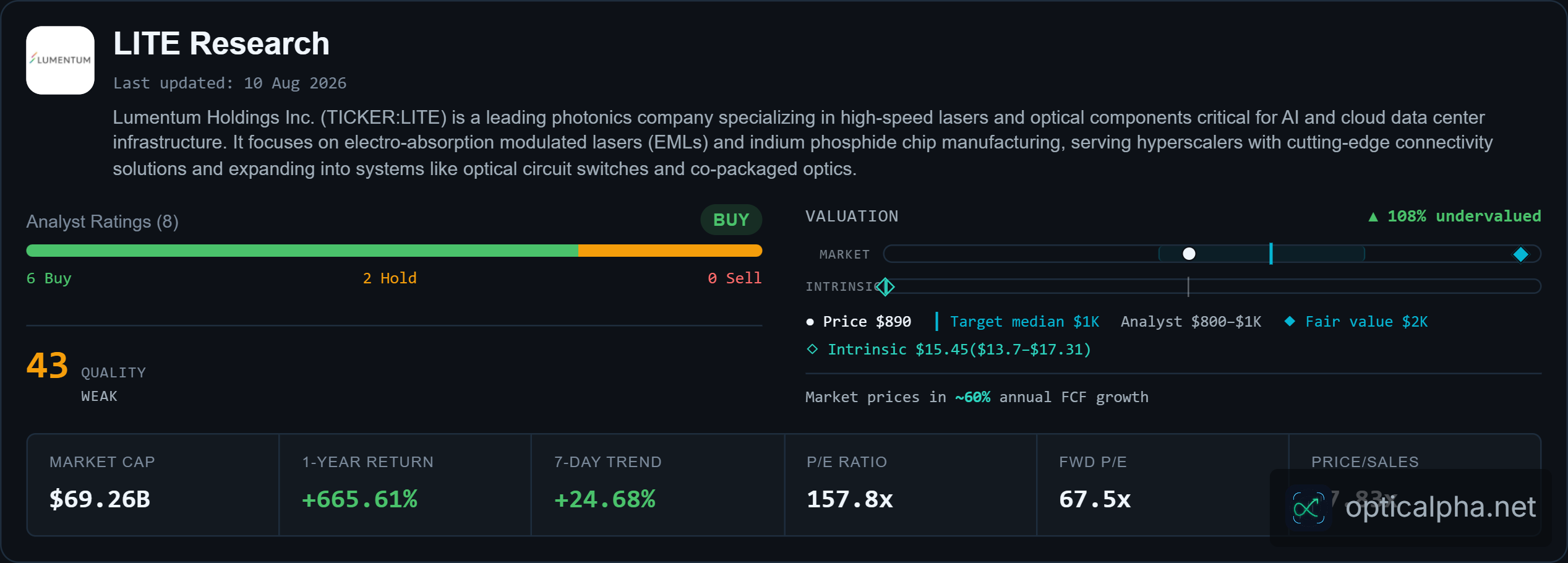Click the P/E Ratio 157.8x value
1568x563 pixels.
849,499
